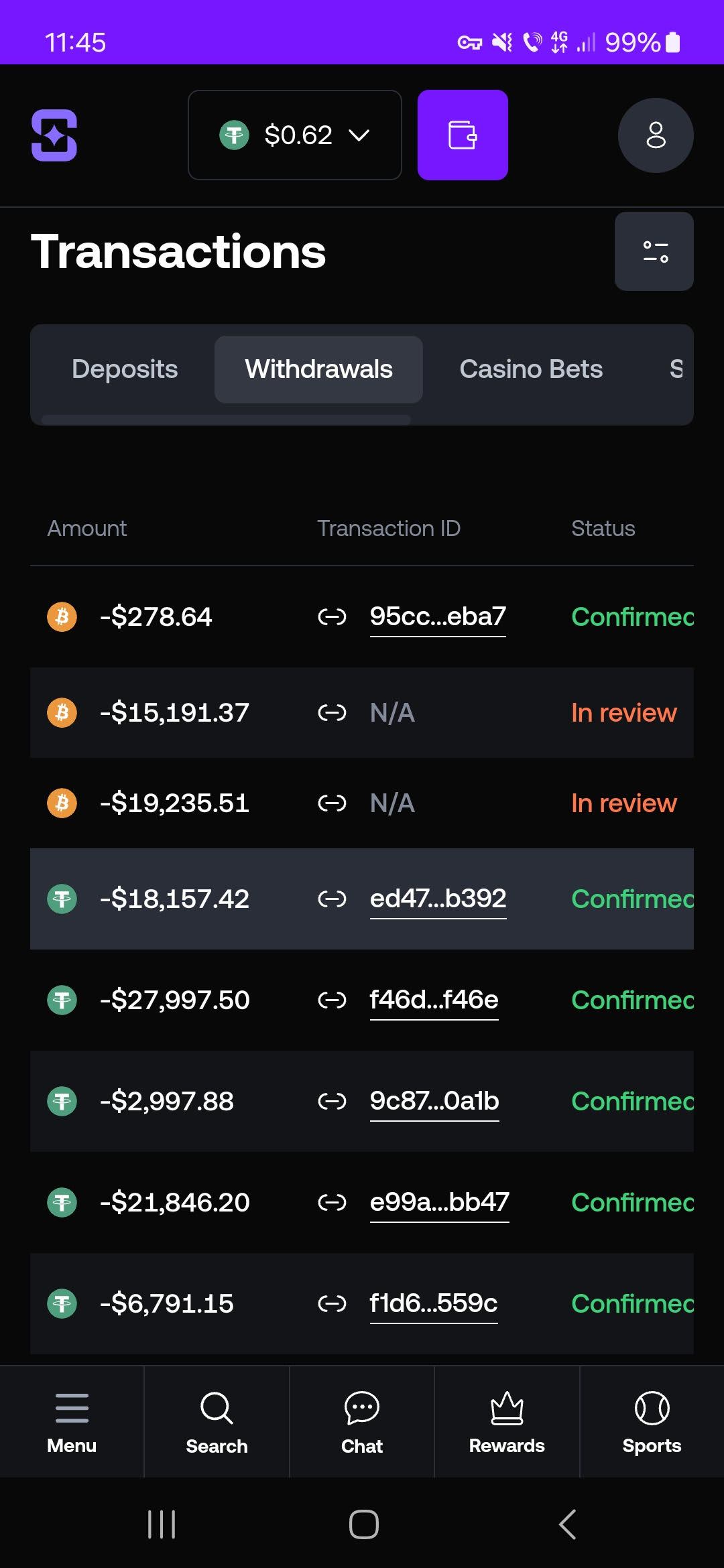Open transaction ID 95cc...eba7 link
Screen dimensions: 724x1568
(x=438, y=616)
